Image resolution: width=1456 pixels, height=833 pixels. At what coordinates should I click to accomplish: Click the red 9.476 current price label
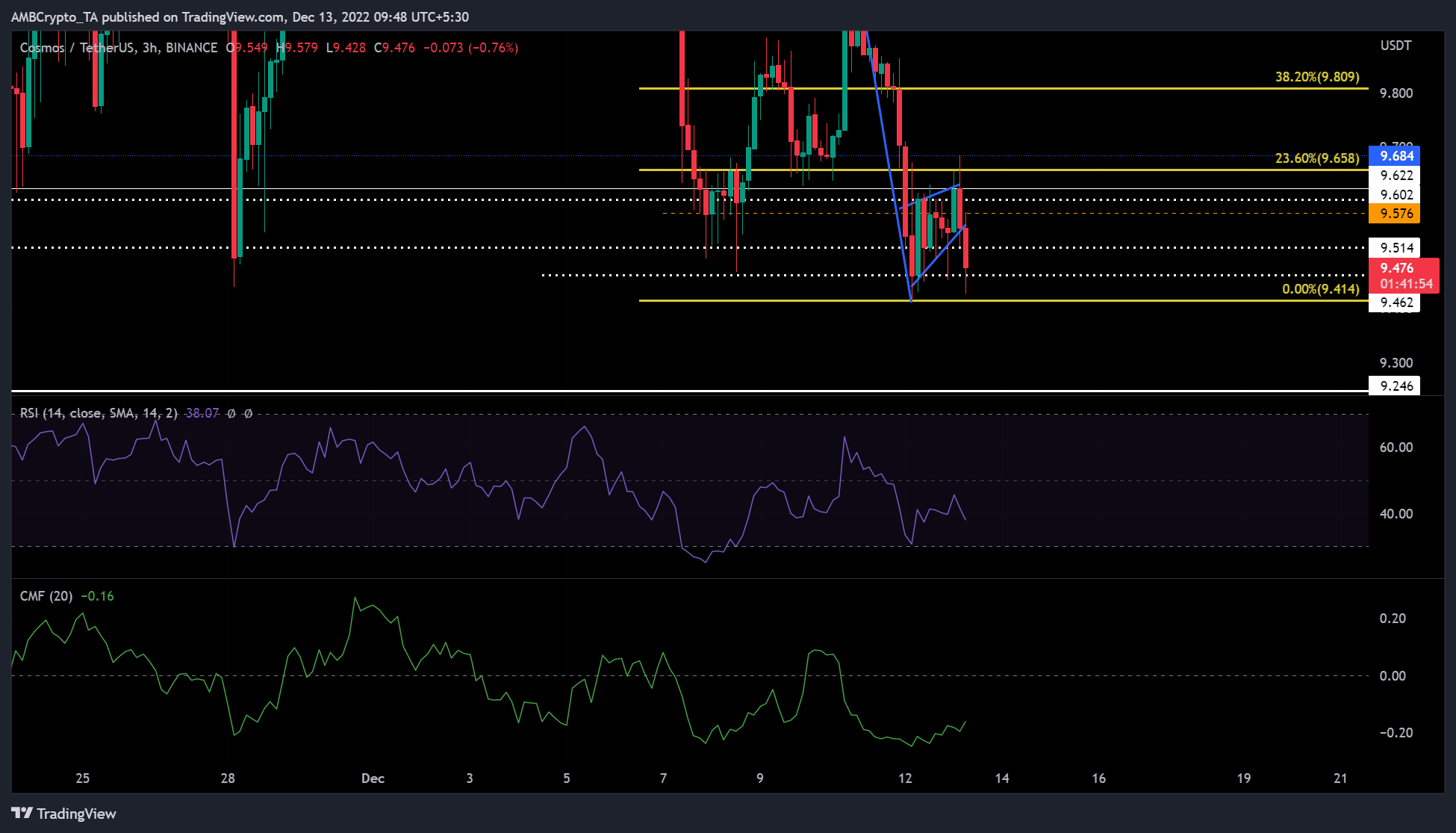pos(1404,276)
